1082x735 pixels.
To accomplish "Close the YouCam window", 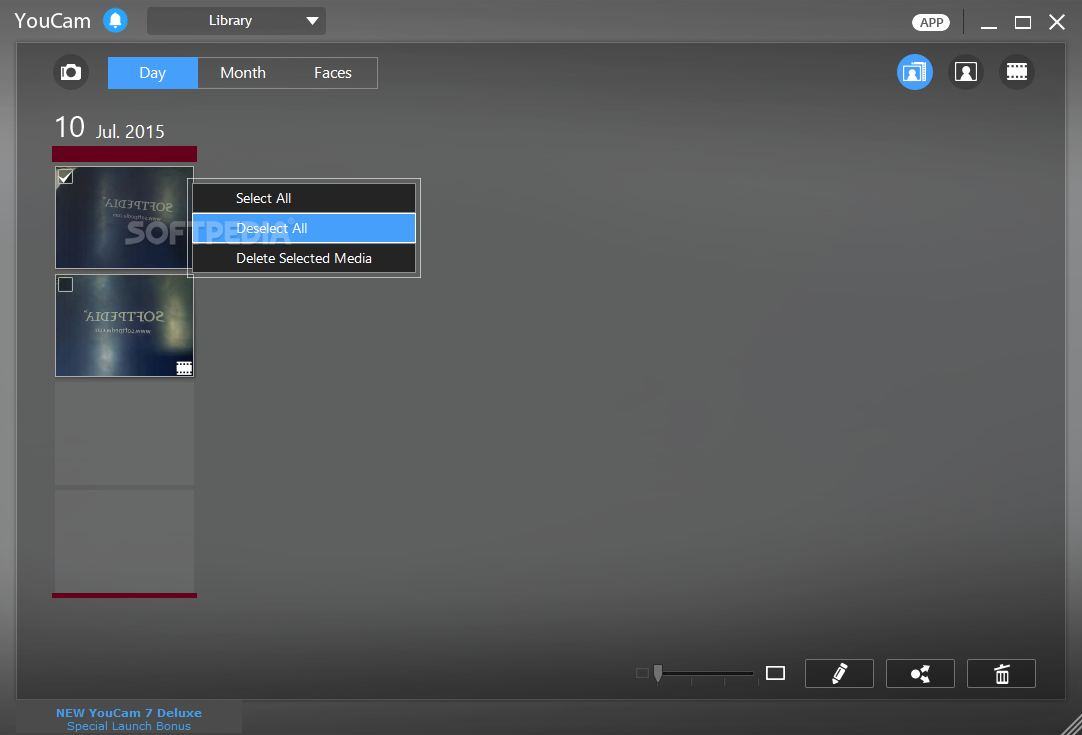I will 1056,23.
